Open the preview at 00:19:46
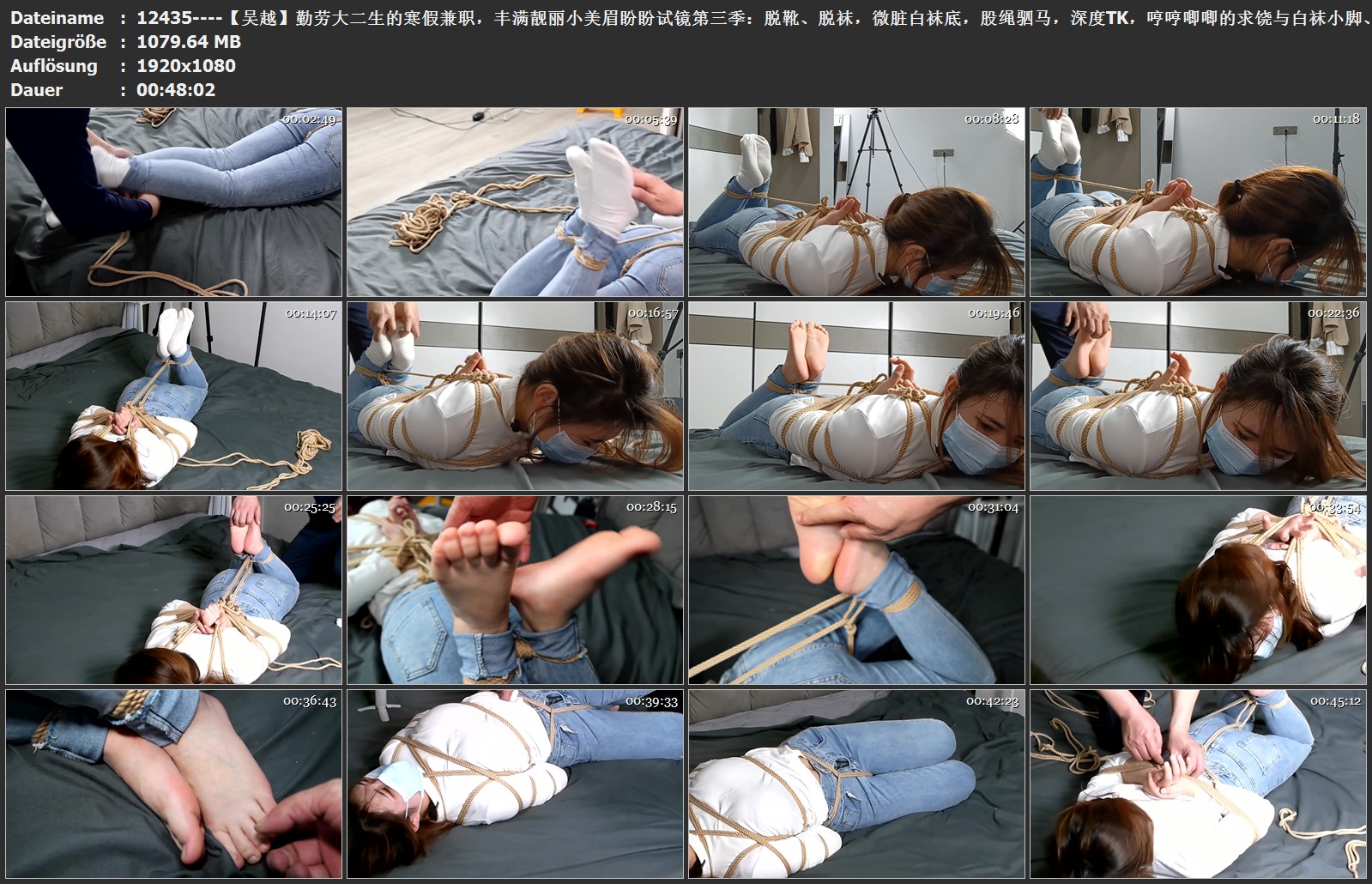 [x=856, y=396]
